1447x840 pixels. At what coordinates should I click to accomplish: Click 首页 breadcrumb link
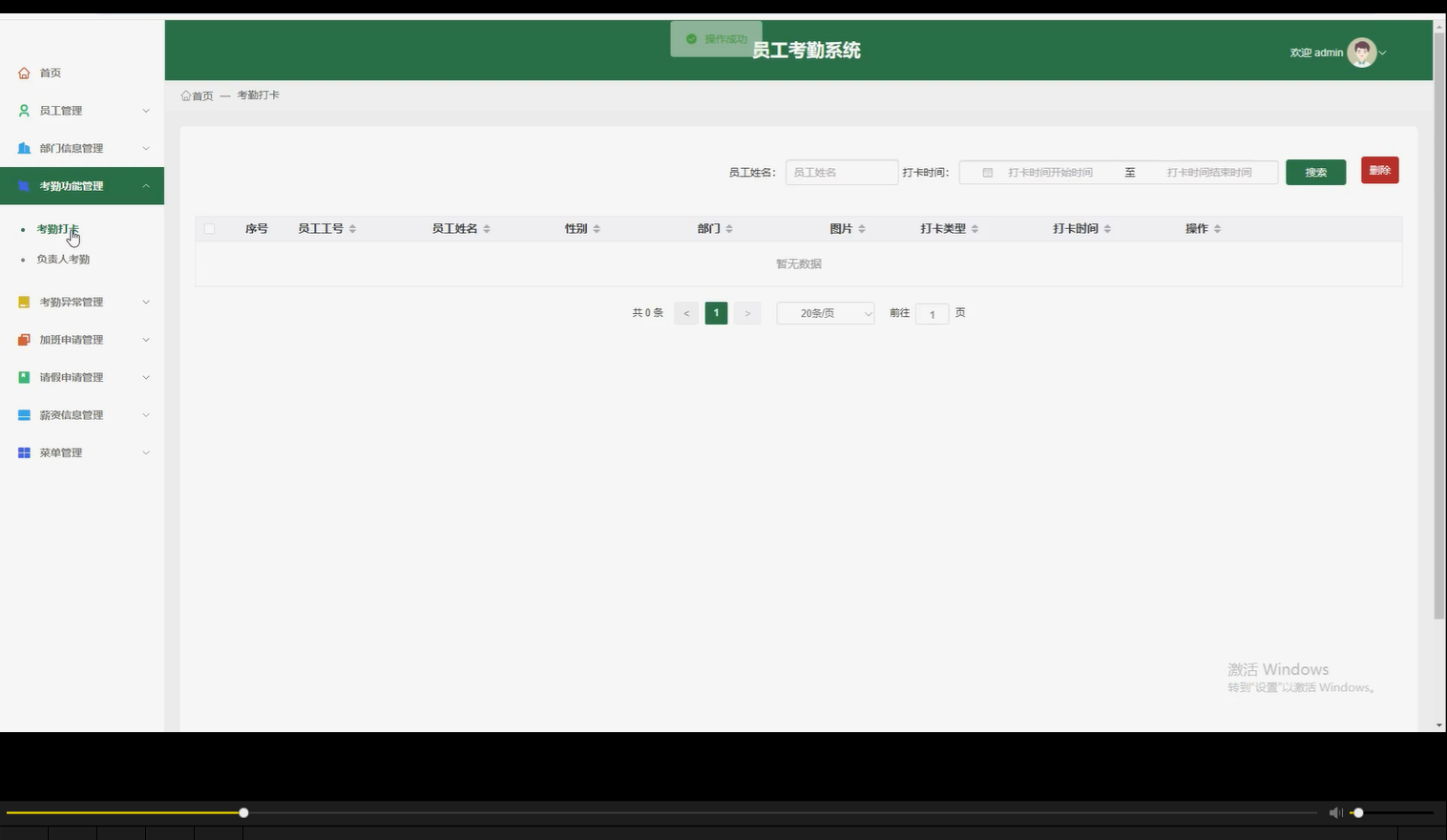pyautogui.click(x=202, y=95)
